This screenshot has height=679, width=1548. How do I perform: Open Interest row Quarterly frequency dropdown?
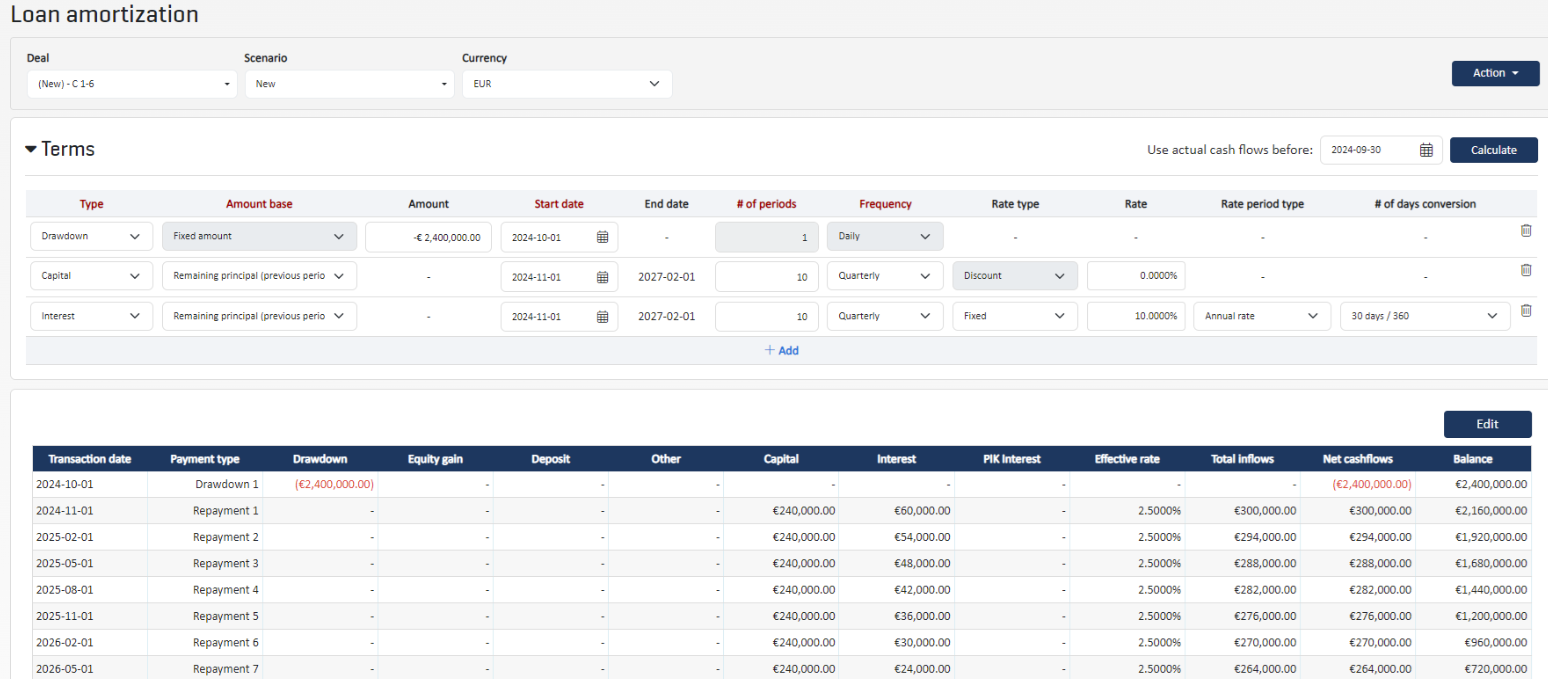[885, 316]
